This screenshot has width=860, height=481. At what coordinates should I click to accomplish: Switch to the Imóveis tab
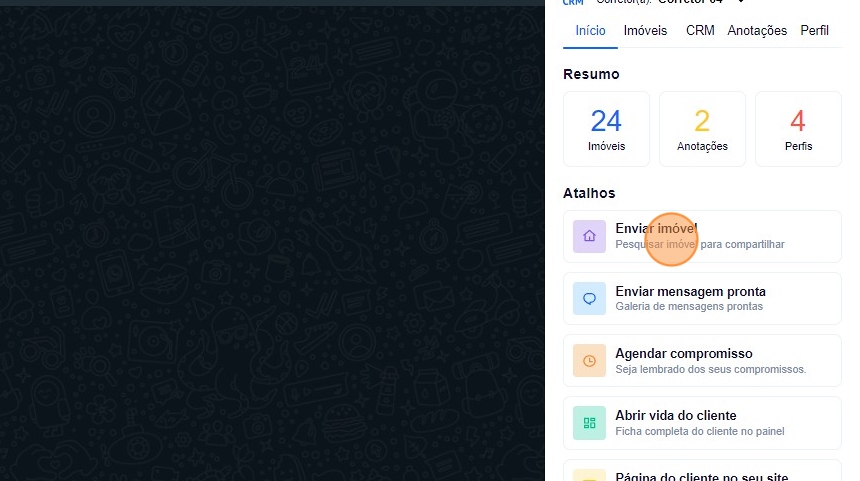pos(645,31)
